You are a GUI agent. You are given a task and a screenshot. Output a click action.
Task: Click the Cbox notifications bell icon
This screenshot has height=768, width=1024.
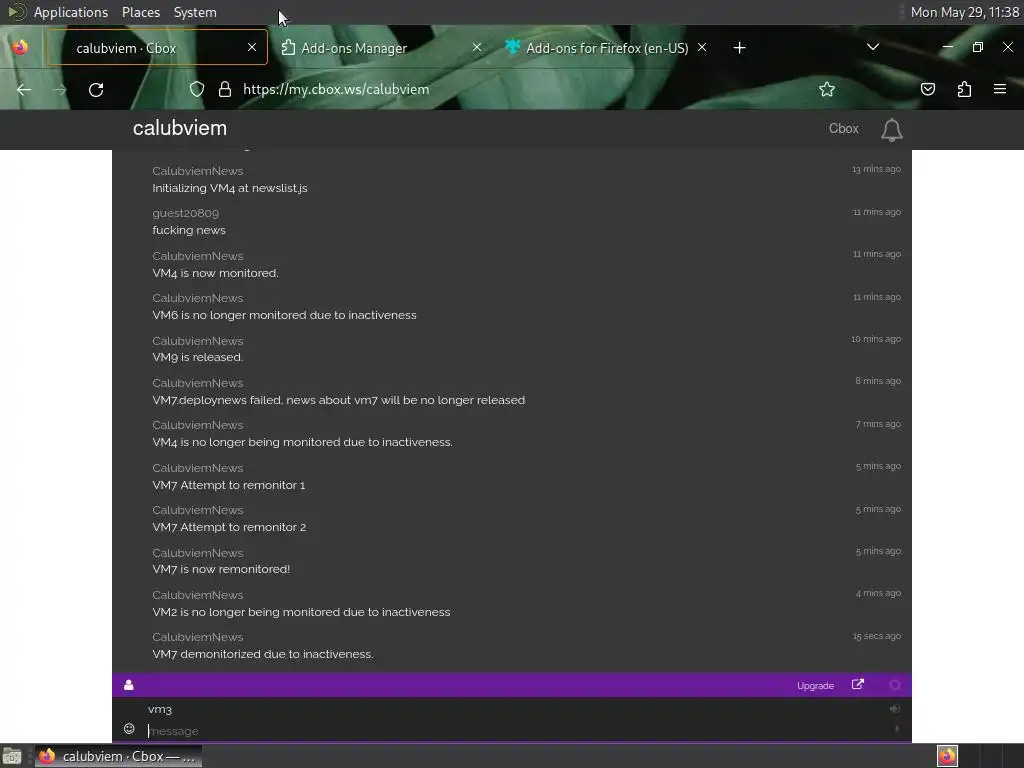[x=891, y=129]
